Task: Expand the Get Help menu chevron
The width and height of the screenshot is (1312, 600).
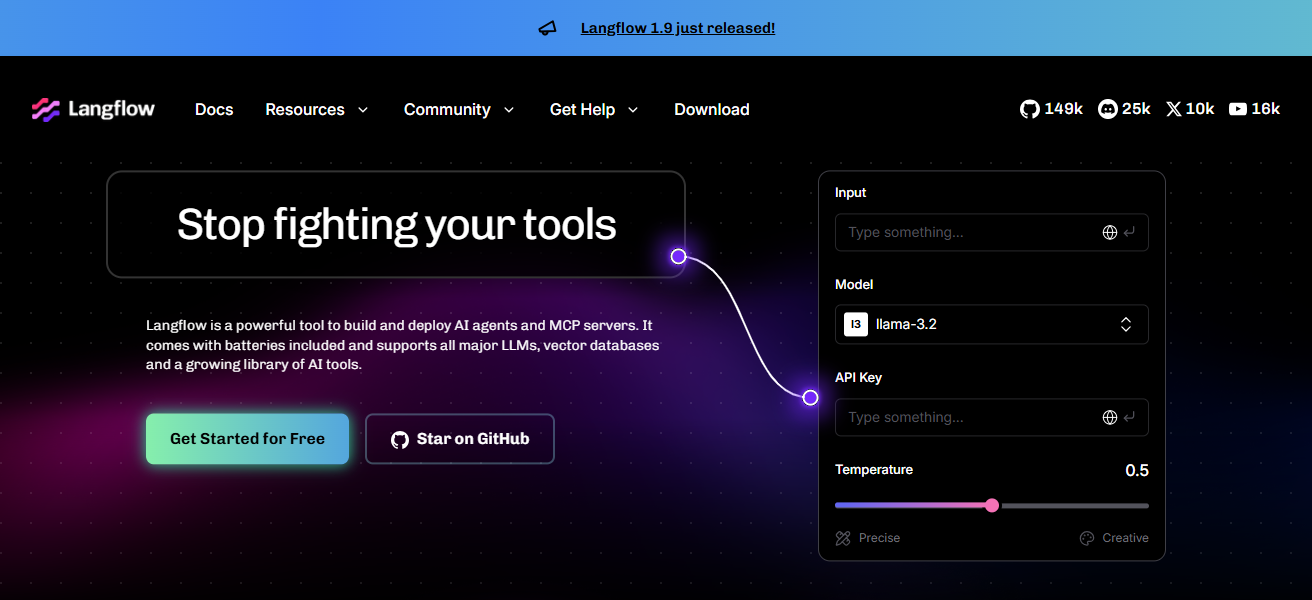Action: tap(632, 110)
